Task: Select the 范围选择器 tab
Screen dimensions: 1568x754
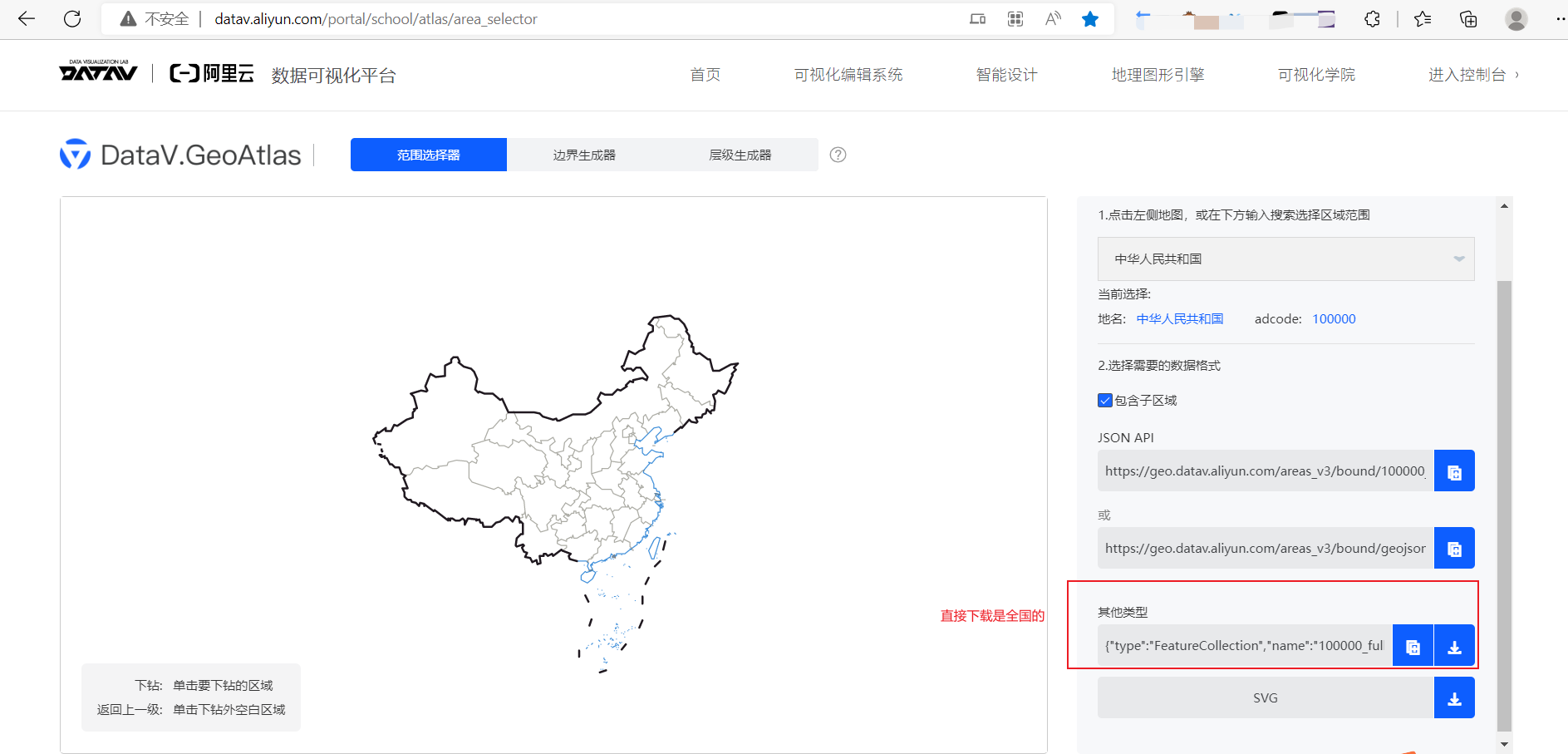Action: click(428, 155)
